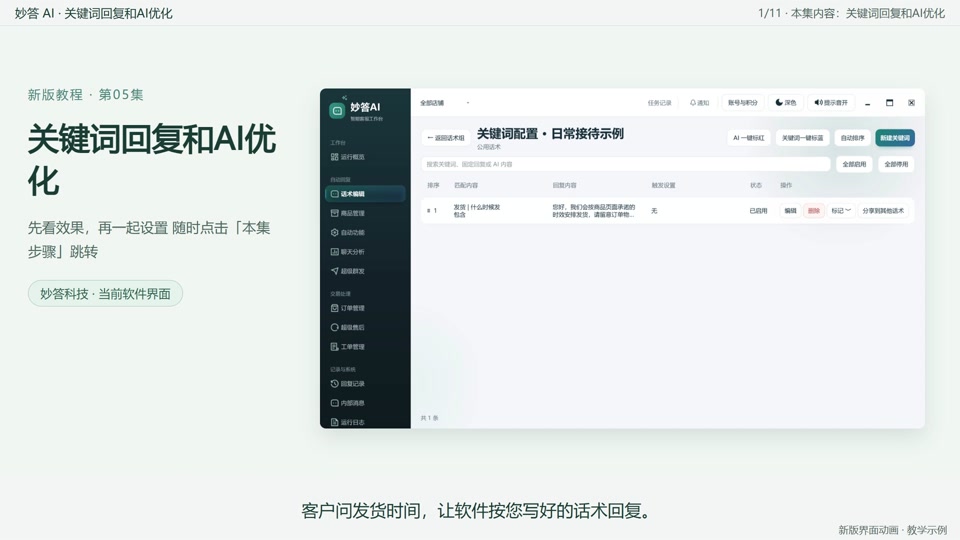
Task: Click AI 一键标红 button
Action: (x=749, y=138)
